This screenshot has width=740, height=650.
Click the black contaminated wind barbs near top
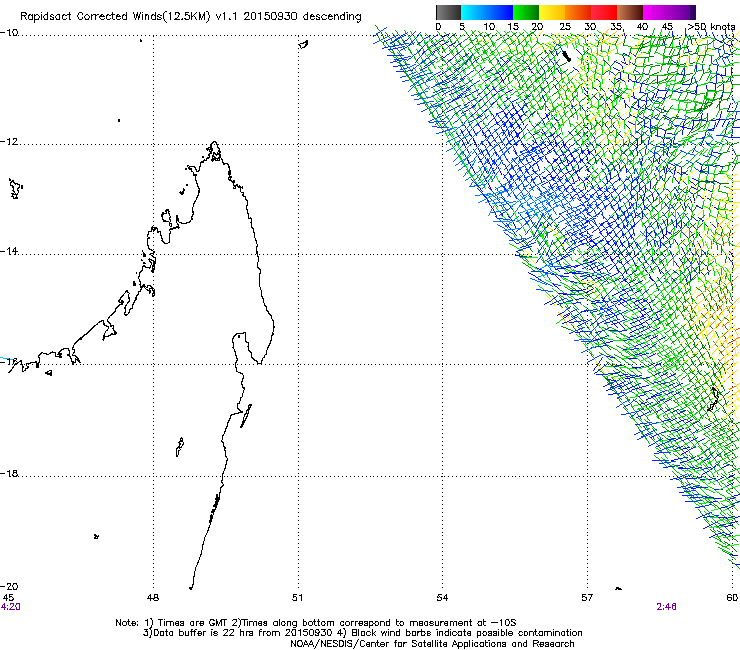(566, 55)
